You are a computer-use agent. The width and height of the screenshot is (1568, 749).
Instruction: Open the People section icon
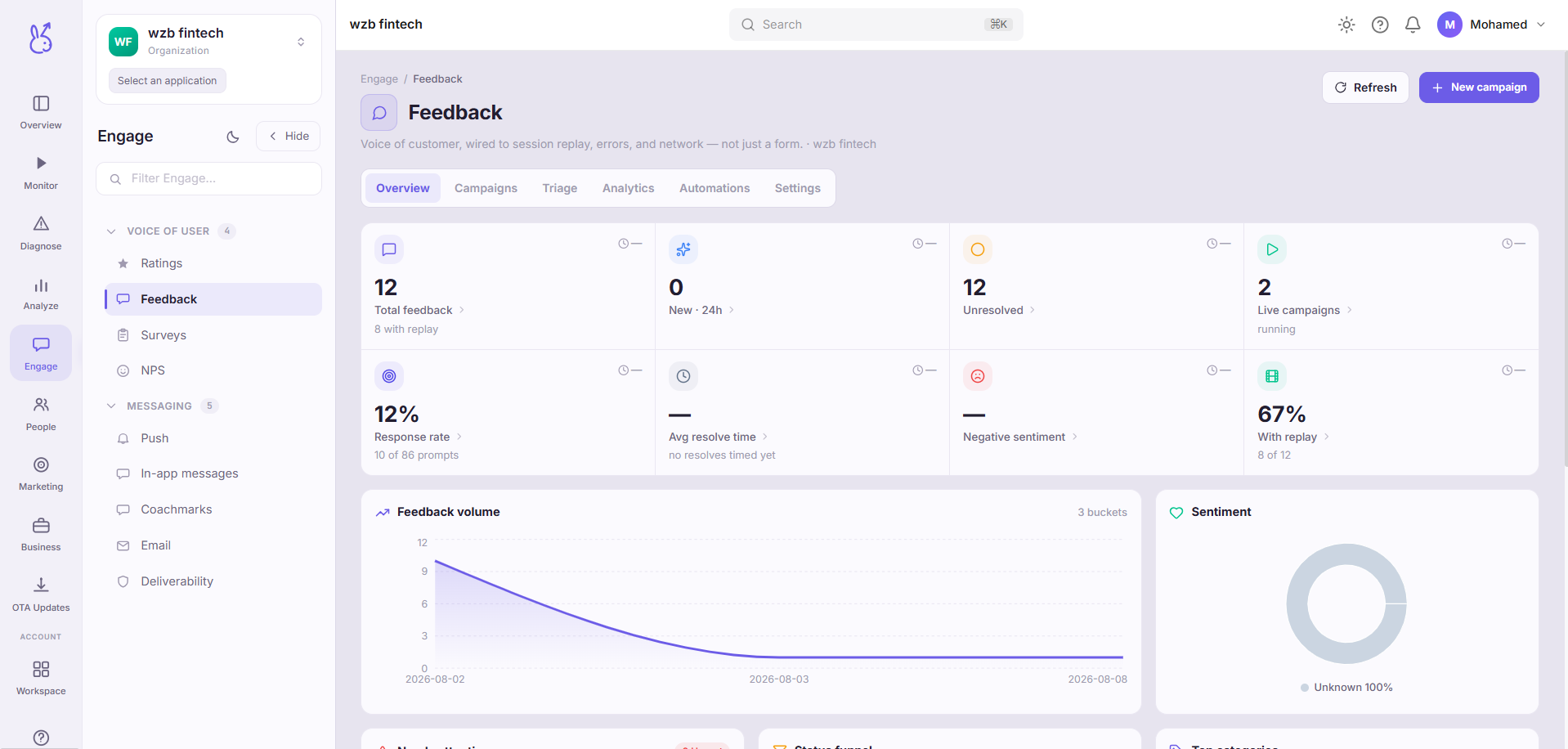(x=41, y=405)
